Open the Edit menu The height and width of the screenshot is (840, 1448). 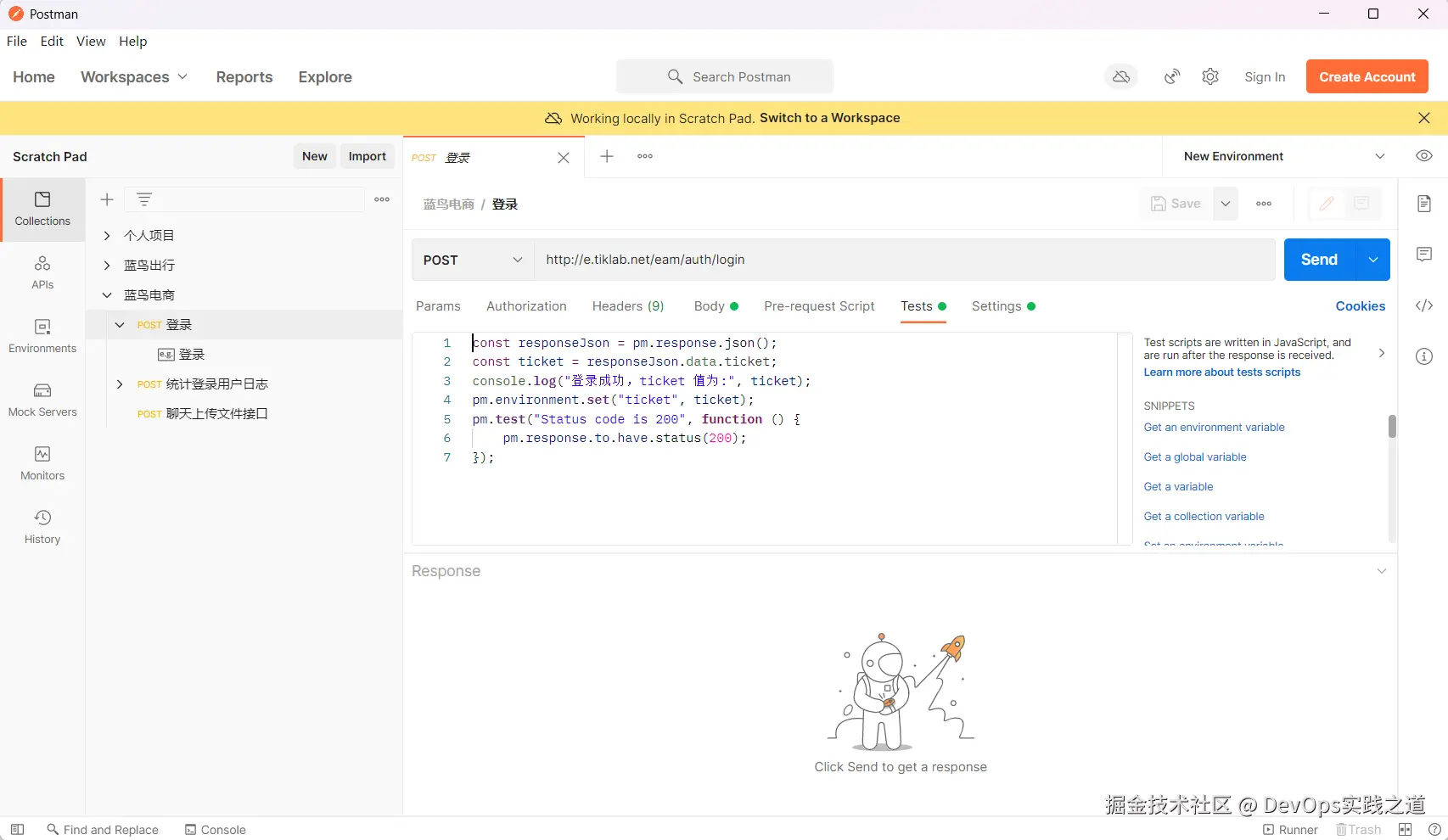52,41
